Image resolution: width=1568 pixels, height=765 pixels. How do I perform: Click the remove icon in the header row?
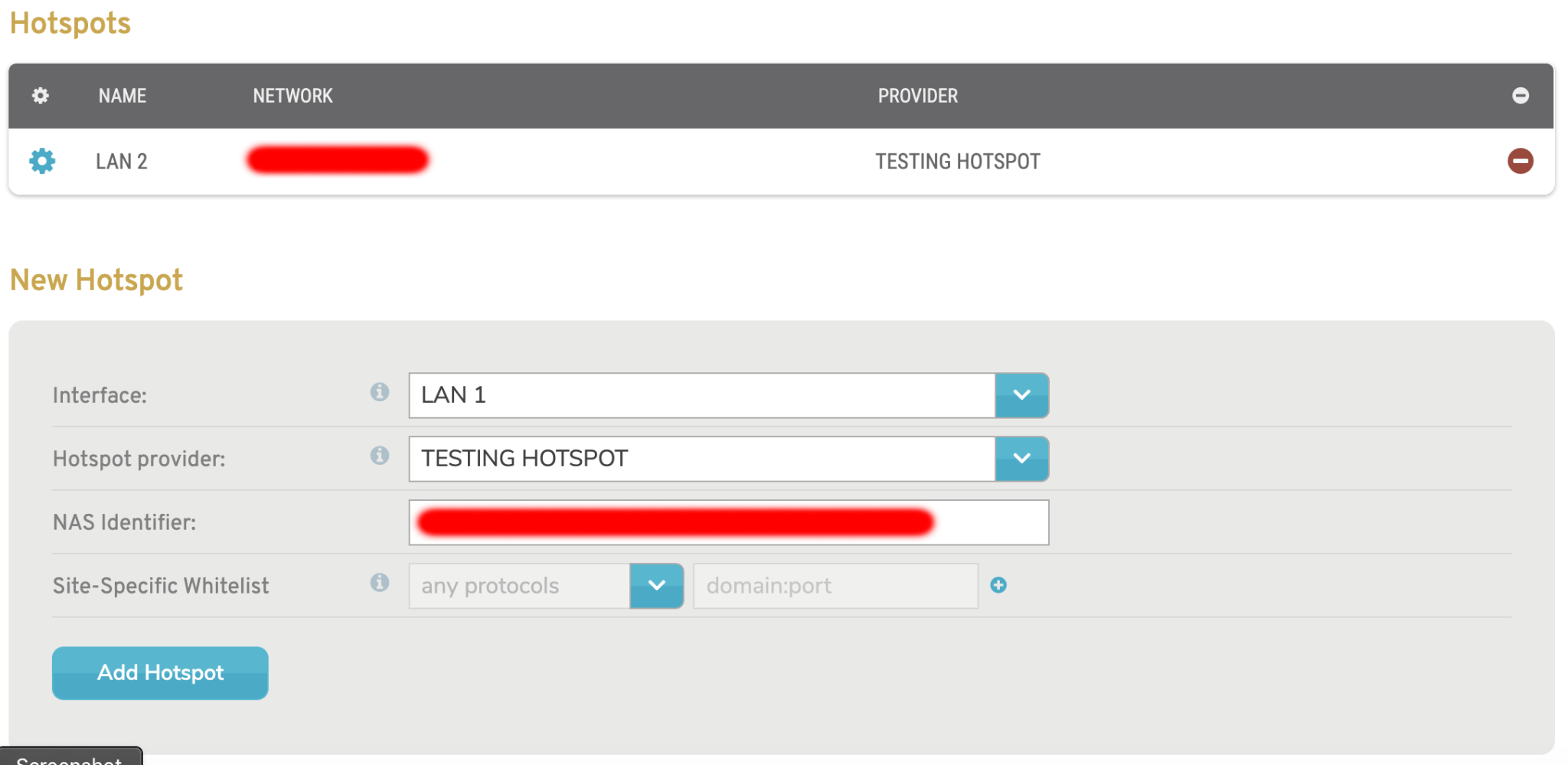point(1521,95)
